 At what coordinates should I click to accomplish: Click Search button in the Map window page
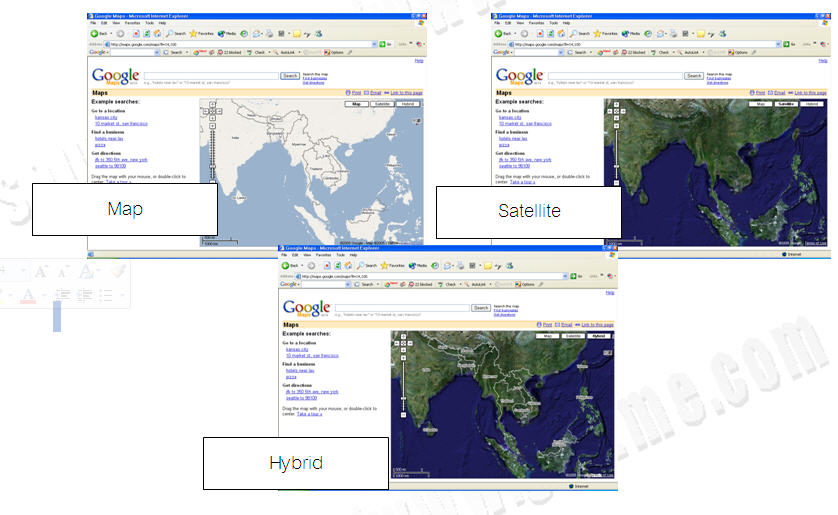pyautogui.click(x=290, y=75)
